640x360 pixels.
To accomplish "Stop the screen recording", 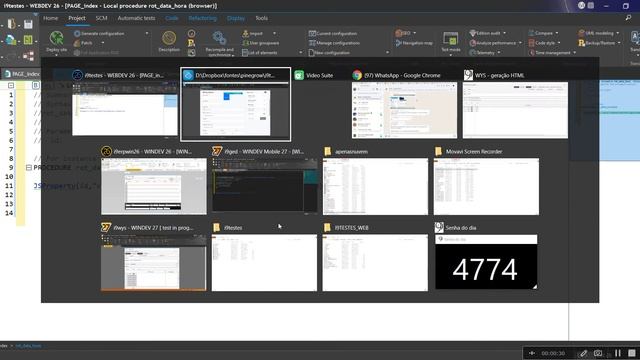I will (632, 353).
